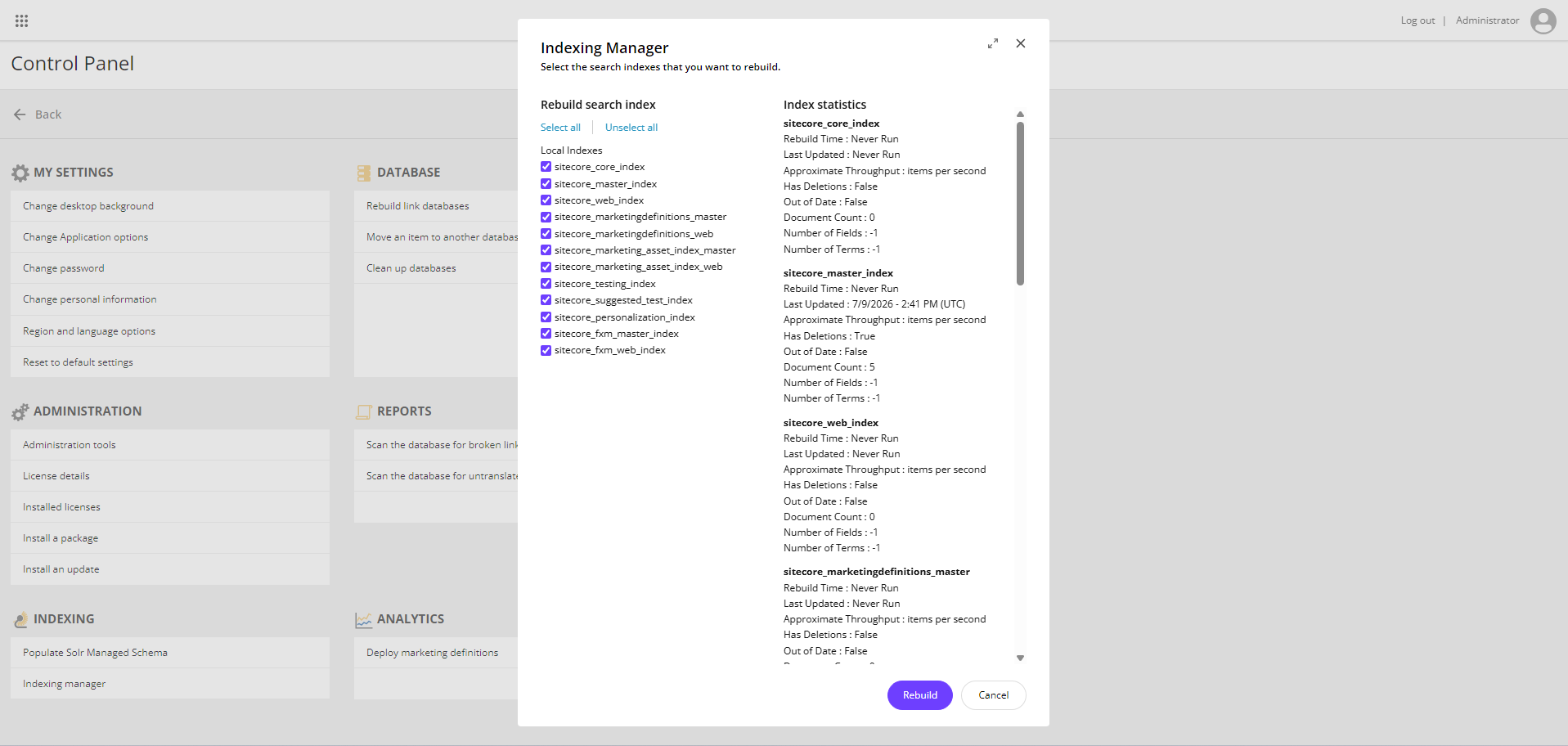
Task: Toggle sitecore_testing_index checkbox
Action: [x=546, y=284]
